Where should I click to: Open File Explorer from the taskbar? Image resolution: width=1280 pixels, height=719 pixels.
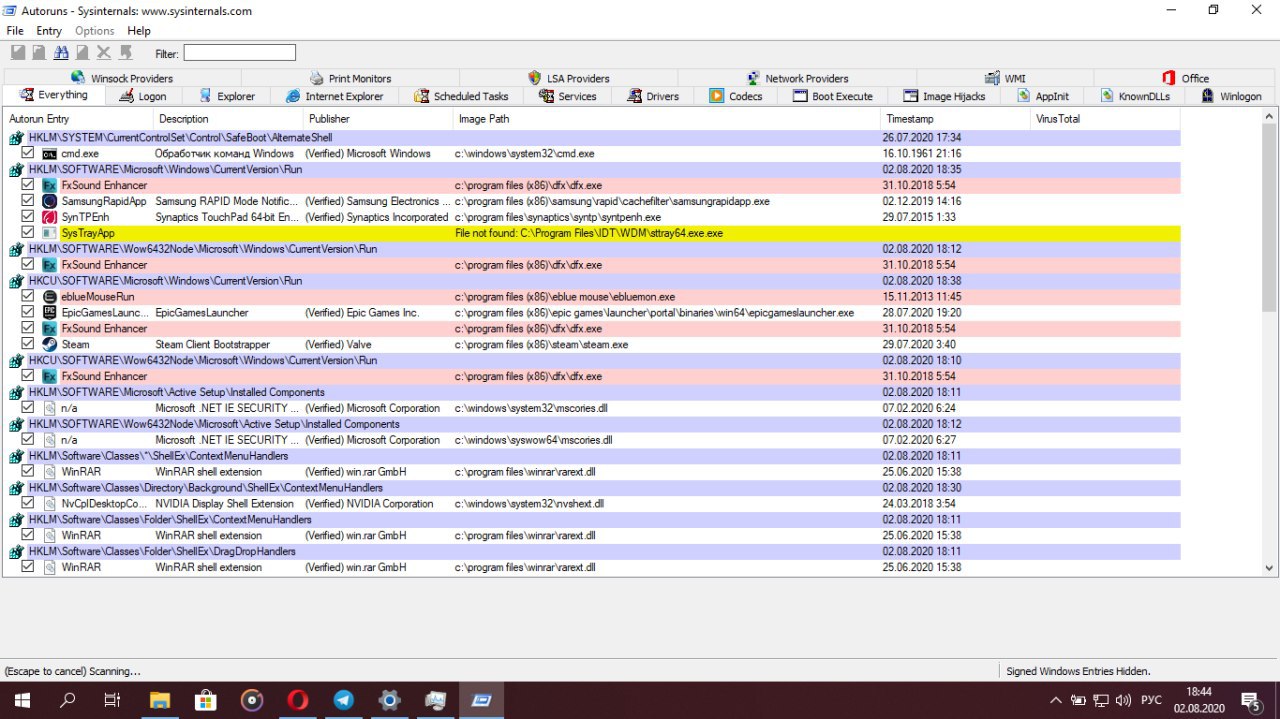(x=160, y=700)
